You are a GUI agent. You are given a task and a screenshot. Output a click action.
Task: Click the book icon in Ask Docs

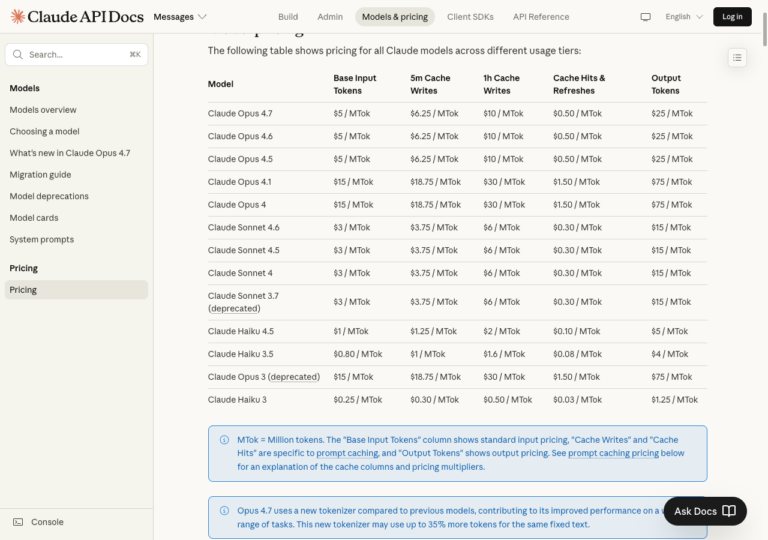(x=729, y=511)
